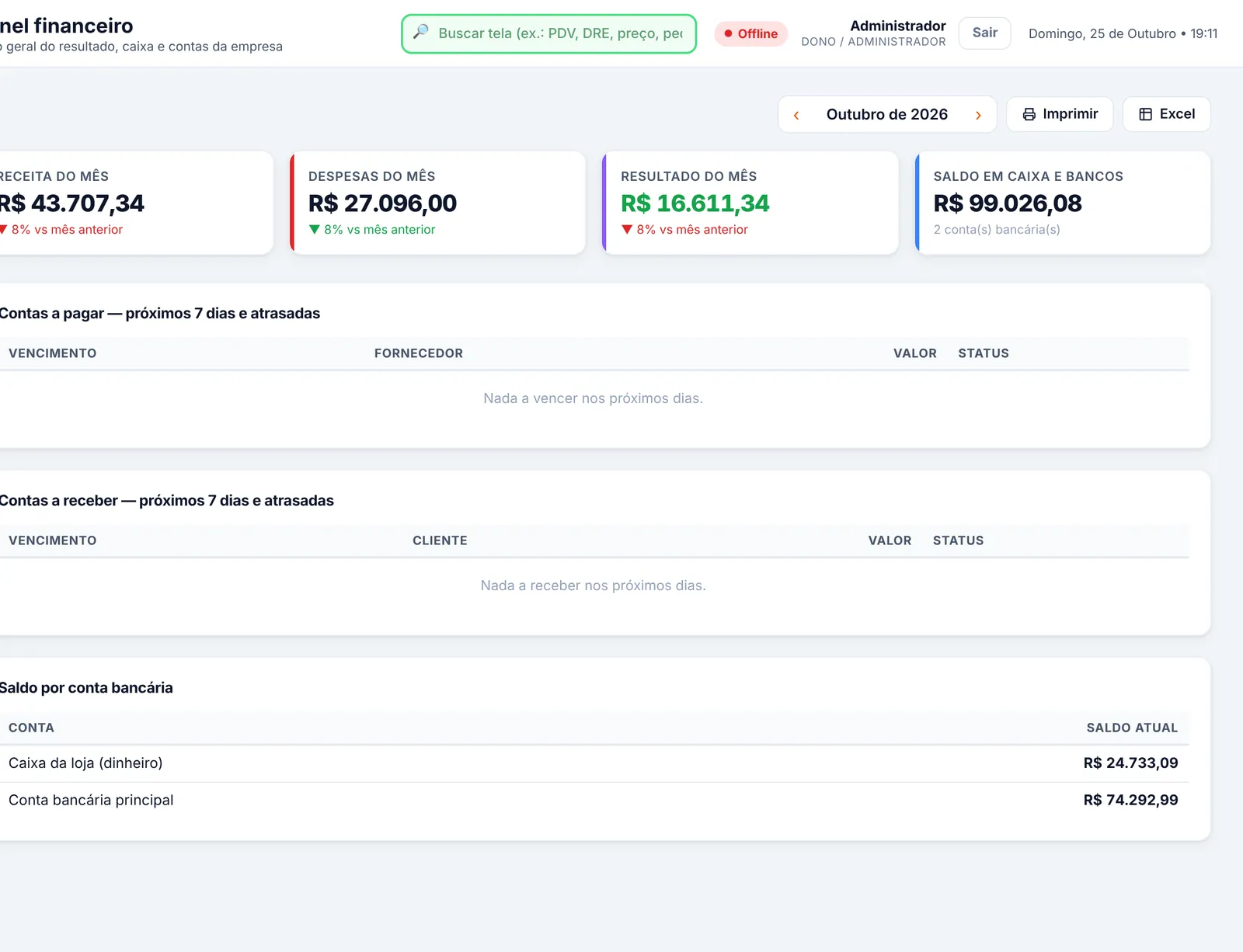Click the Offline status badge

[750, 33]
